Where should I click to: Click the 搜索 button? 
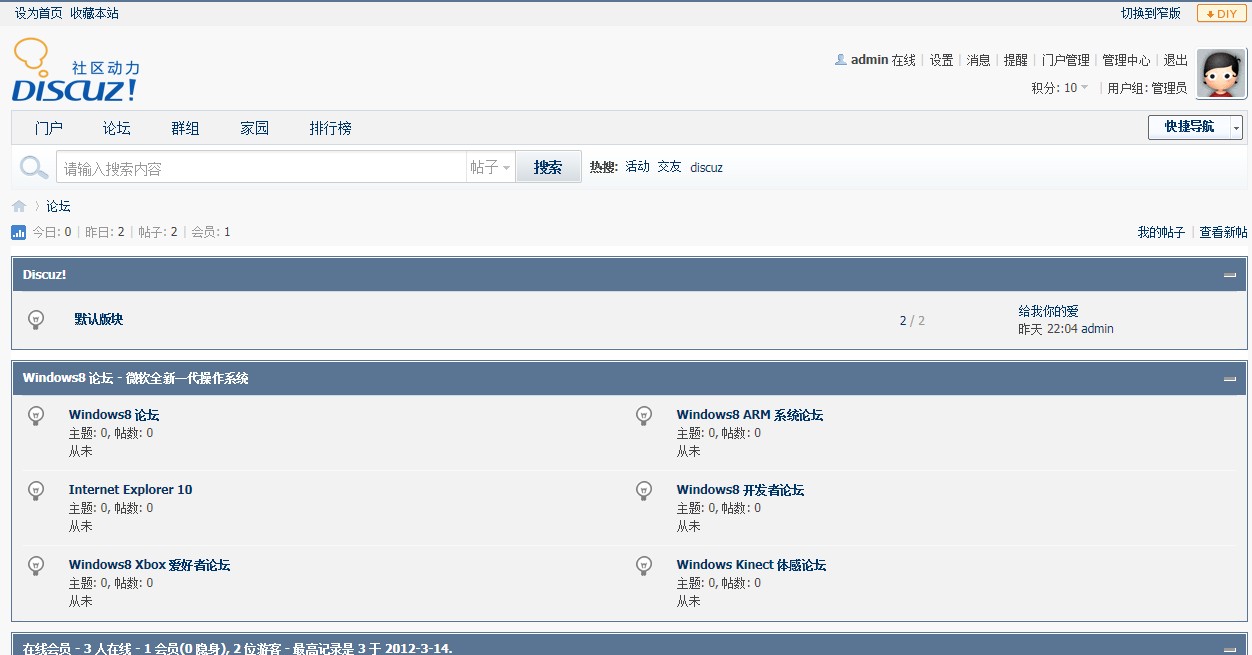[x=548, y=167]
